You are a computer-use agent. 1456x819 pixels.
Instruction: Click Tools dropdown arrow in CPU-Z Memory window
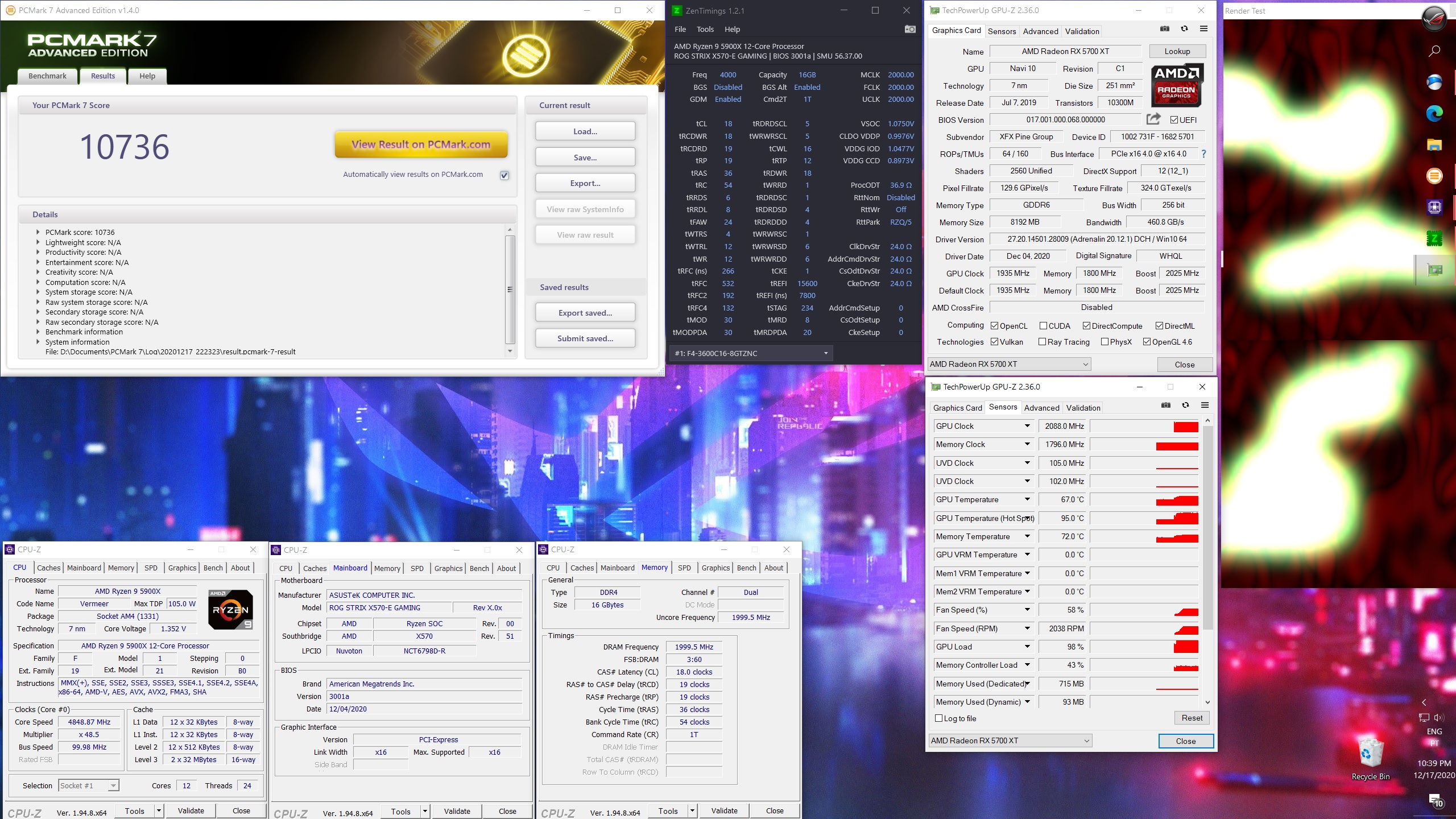[692, 810]
